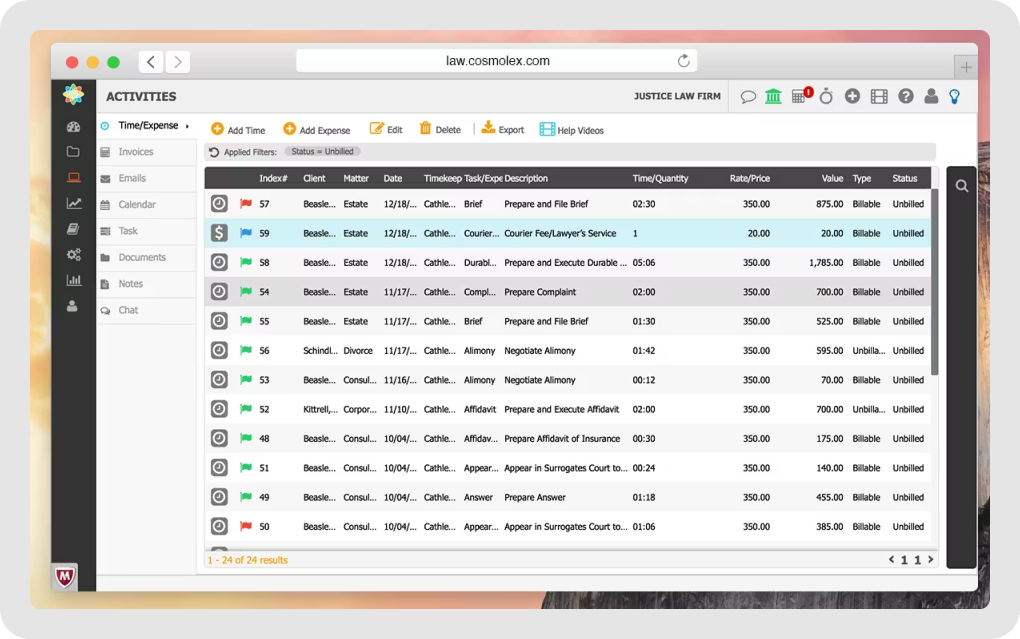The height and width of the screenshot is (639, 1020).
Task: Open the setup gears icon in the sidebar
Action: [x=74, y=254]
